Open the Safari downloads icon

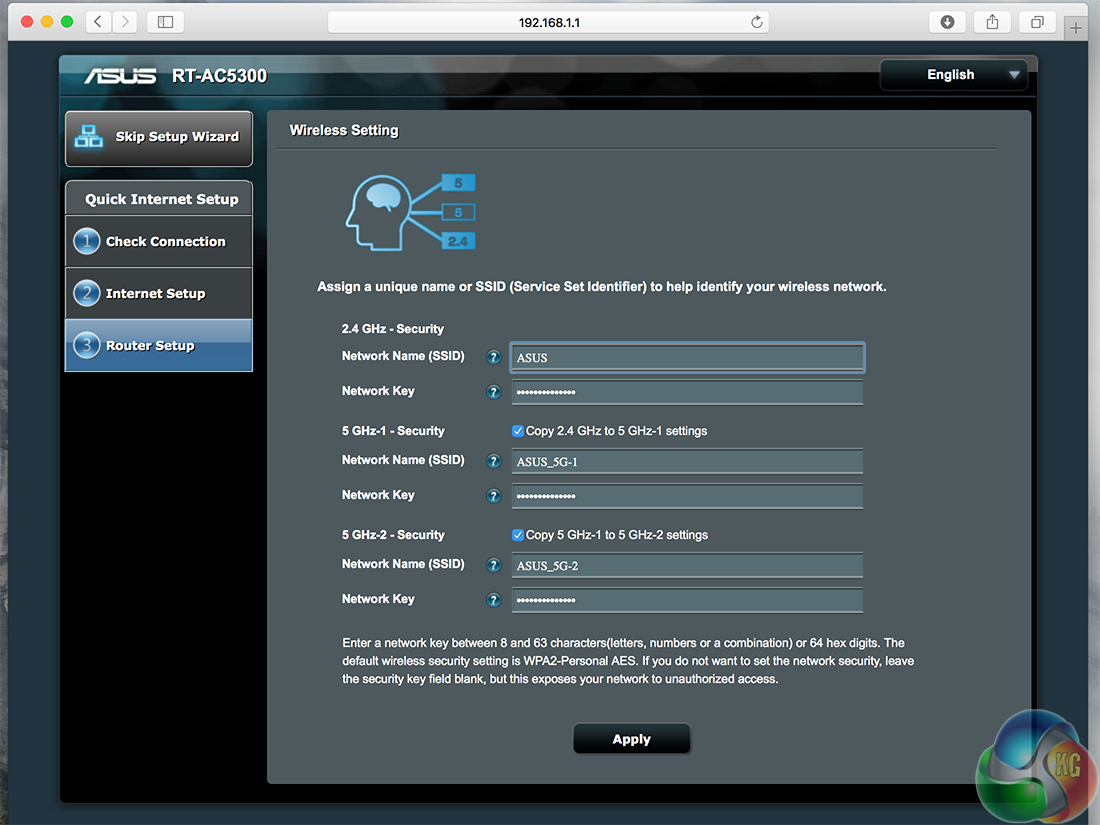point(947,22)
